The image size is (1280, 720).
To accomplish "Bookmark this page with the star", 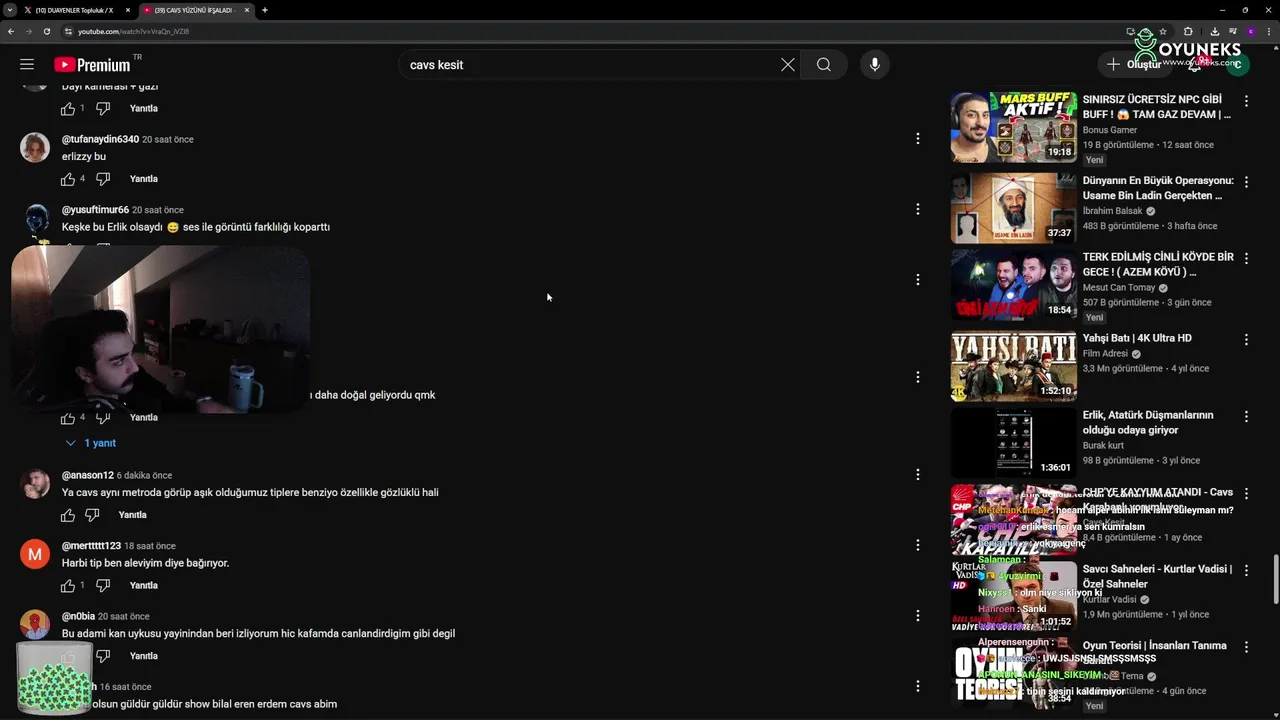I will [x=1163, y=31].
